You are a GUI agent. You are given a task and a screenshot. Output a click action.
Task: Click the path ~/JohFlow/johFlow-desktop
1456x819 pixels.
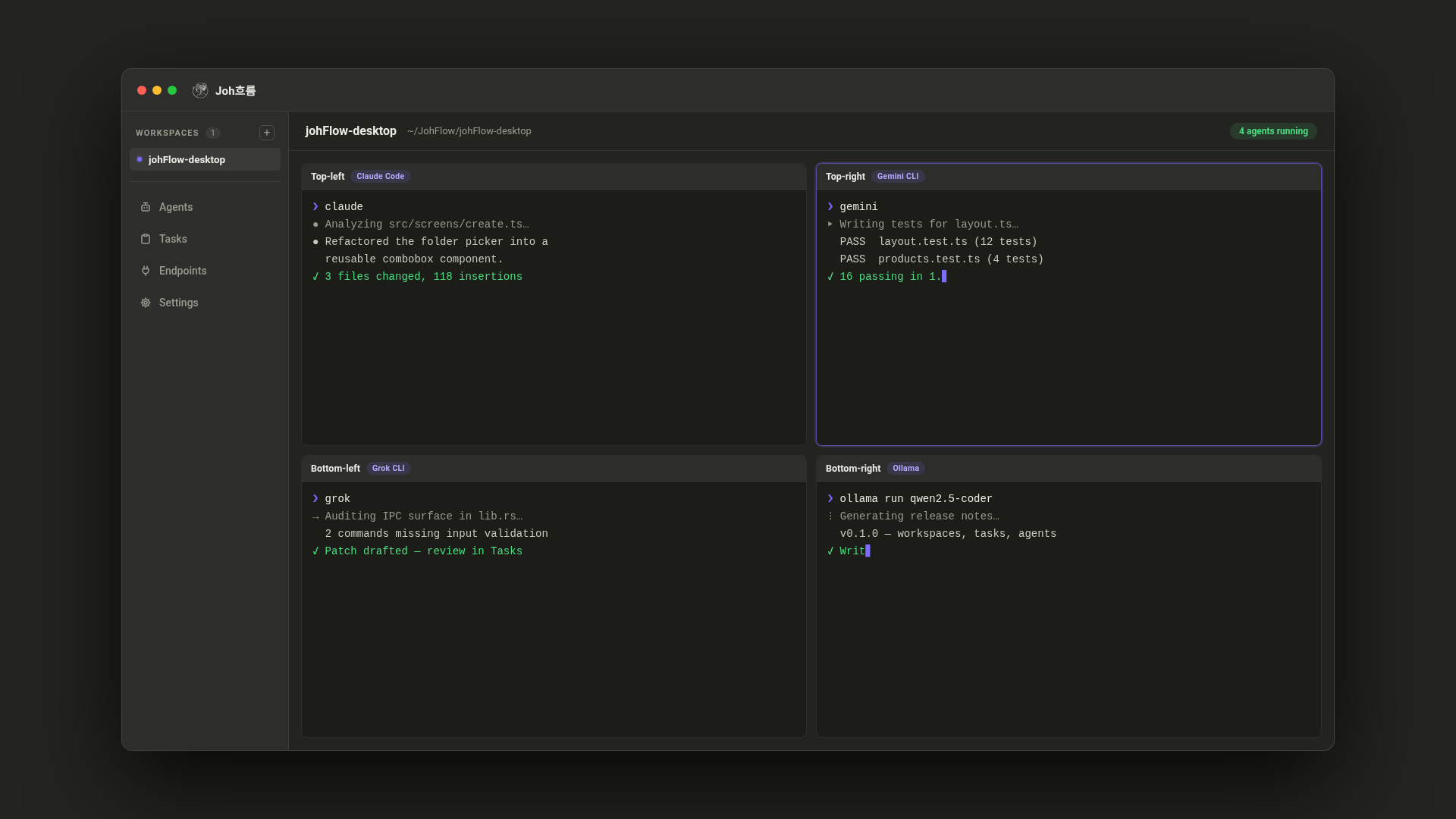(469, 131)
